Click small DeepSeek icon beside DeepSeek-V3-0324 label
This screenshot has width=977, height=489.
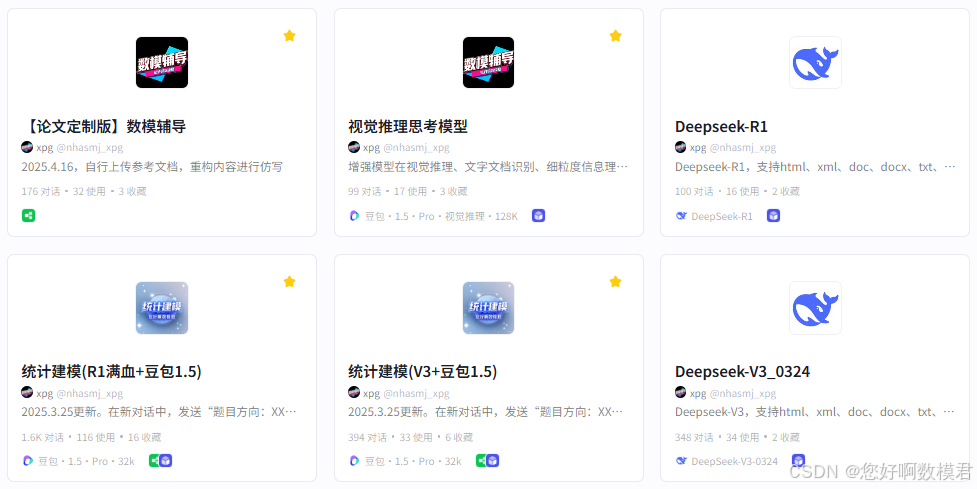(681, 461)
